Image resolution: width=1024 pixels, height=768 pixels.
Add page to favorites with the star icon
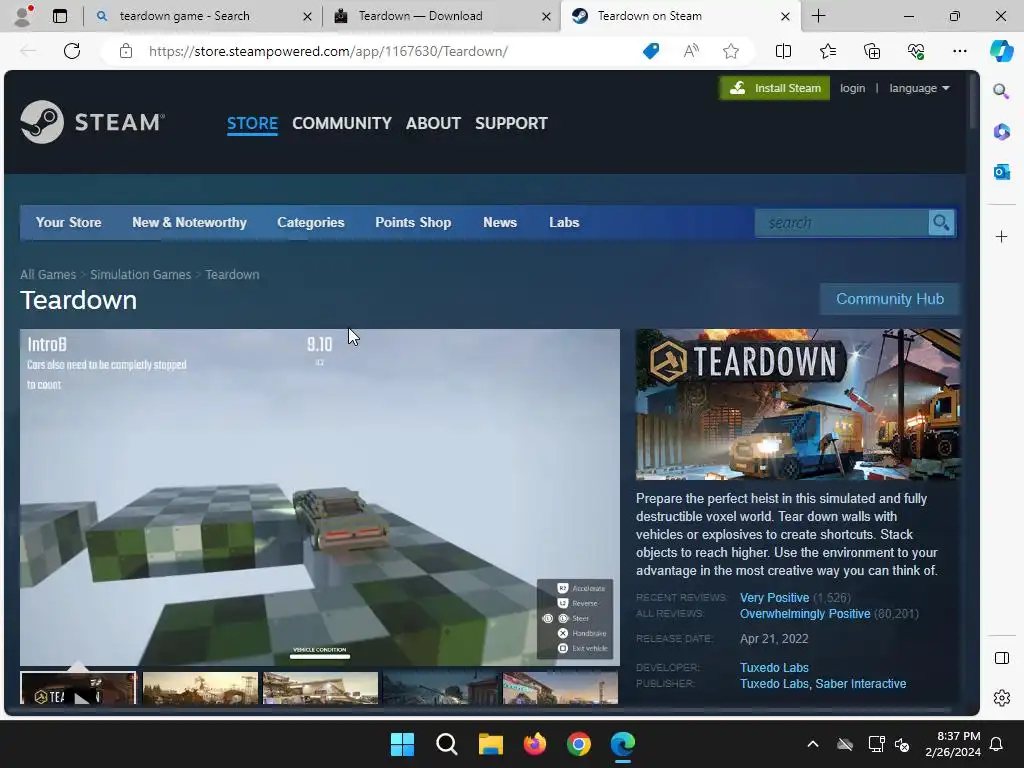[731, 51]
